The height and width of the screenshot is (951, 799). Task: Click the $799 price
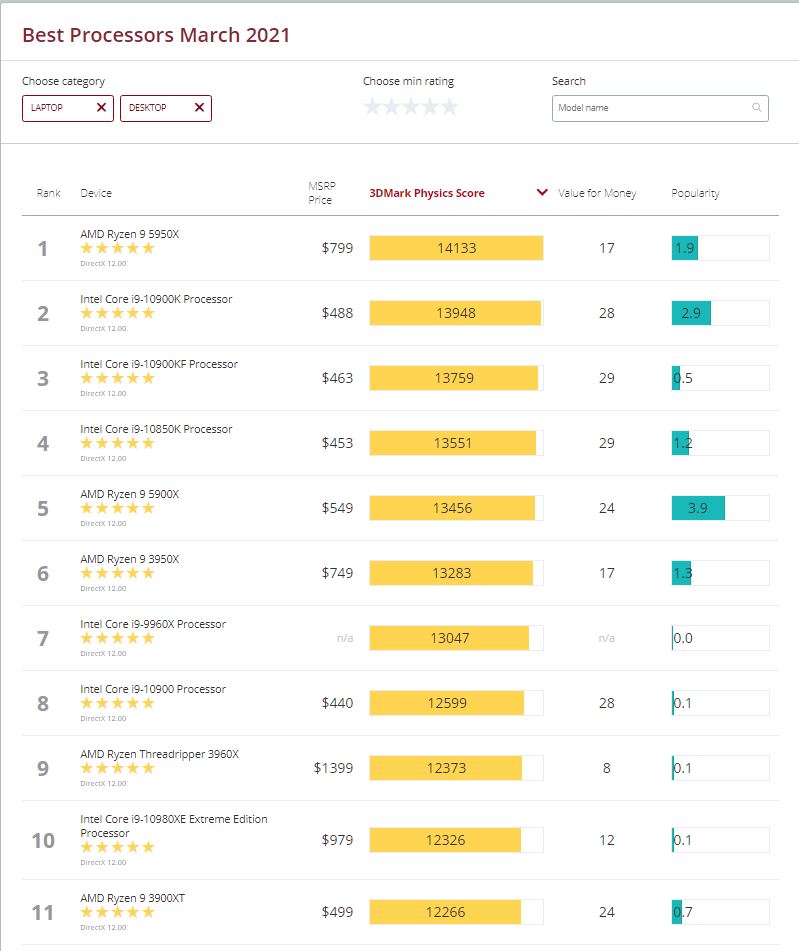click(x=337, y=248)
